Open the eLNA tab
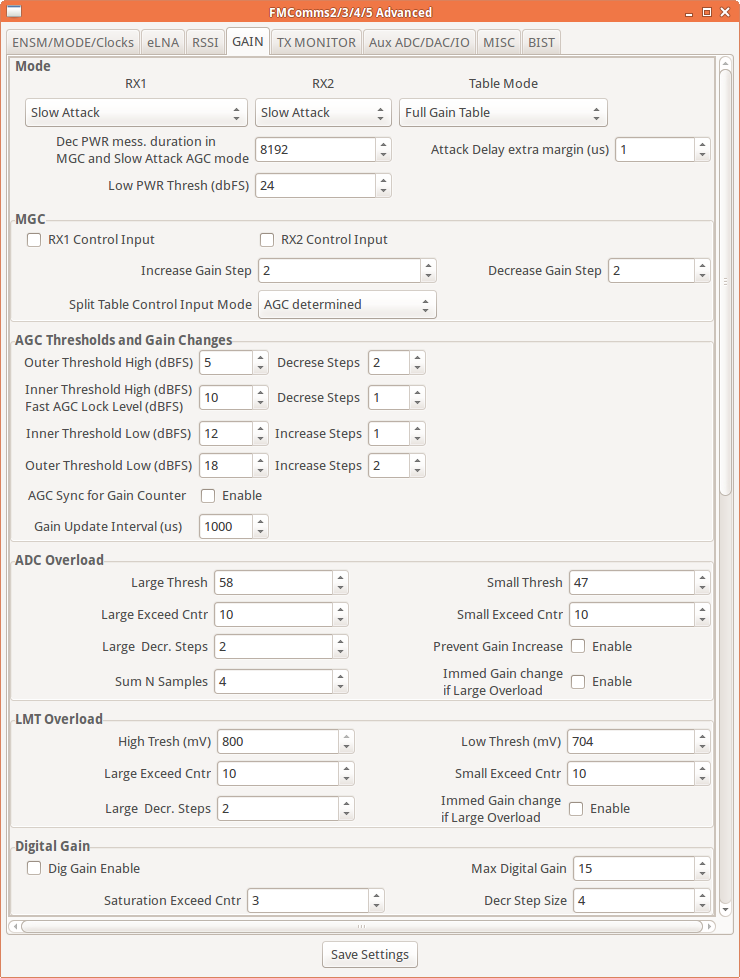 [163, 42]
